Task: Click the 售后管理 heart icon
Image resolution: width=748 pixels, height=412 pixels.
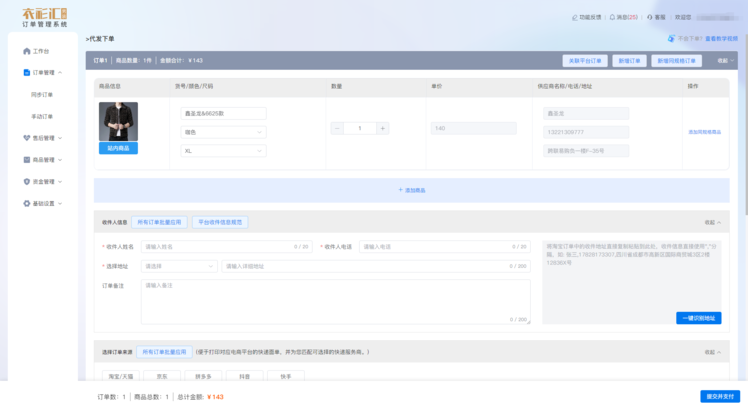Action: [27, 138]
